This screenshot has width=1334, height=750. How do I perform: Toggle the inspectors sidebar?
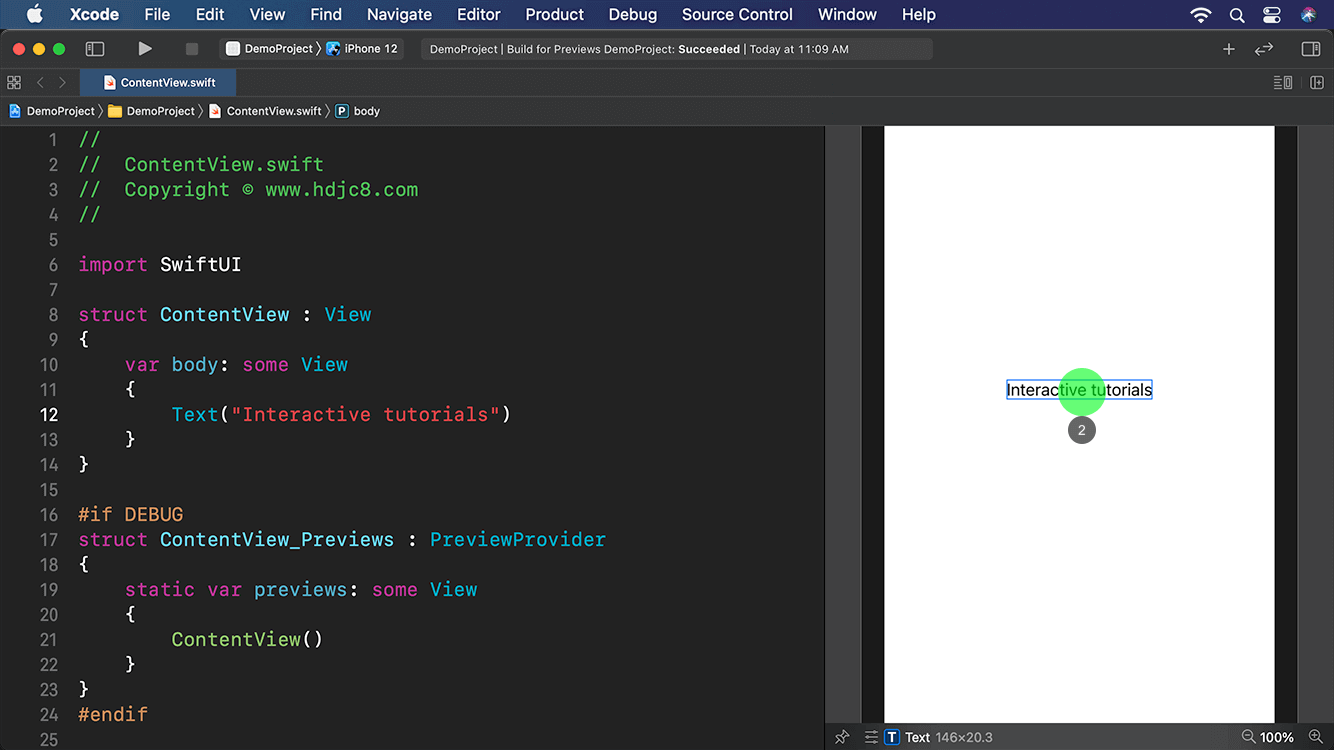[1311, 49]
